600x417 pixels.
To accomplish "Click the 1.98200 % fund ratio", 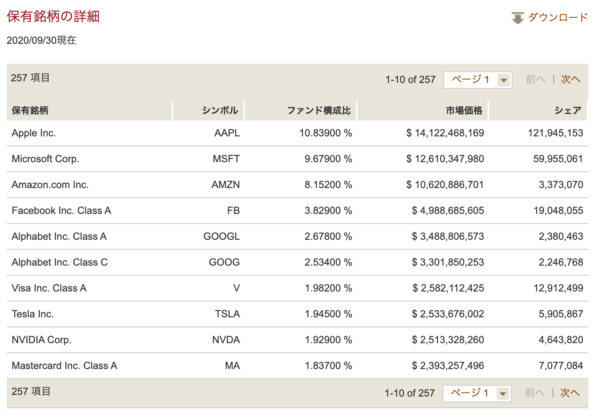I will 328,288.
